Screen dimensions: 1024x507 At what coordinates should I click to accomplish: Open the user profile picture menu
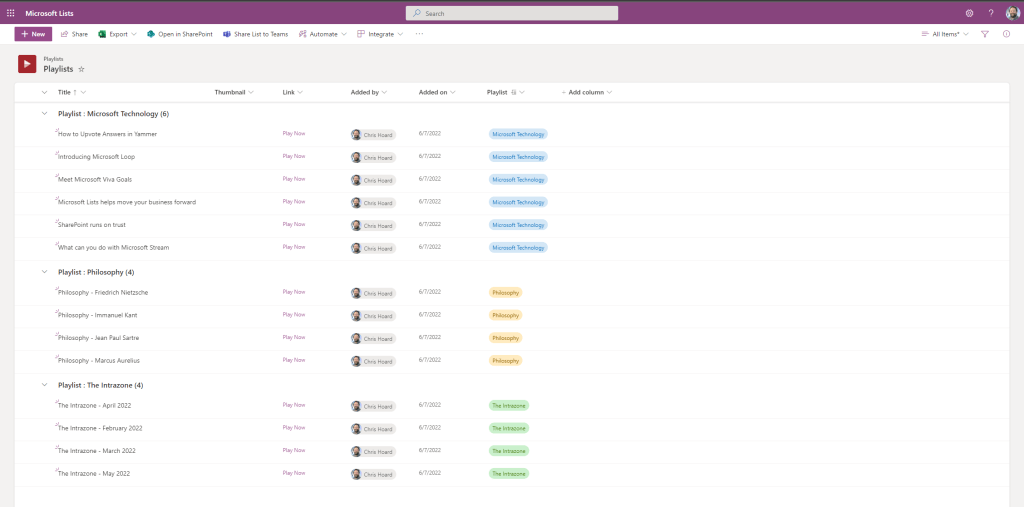tap(1011, 13)
